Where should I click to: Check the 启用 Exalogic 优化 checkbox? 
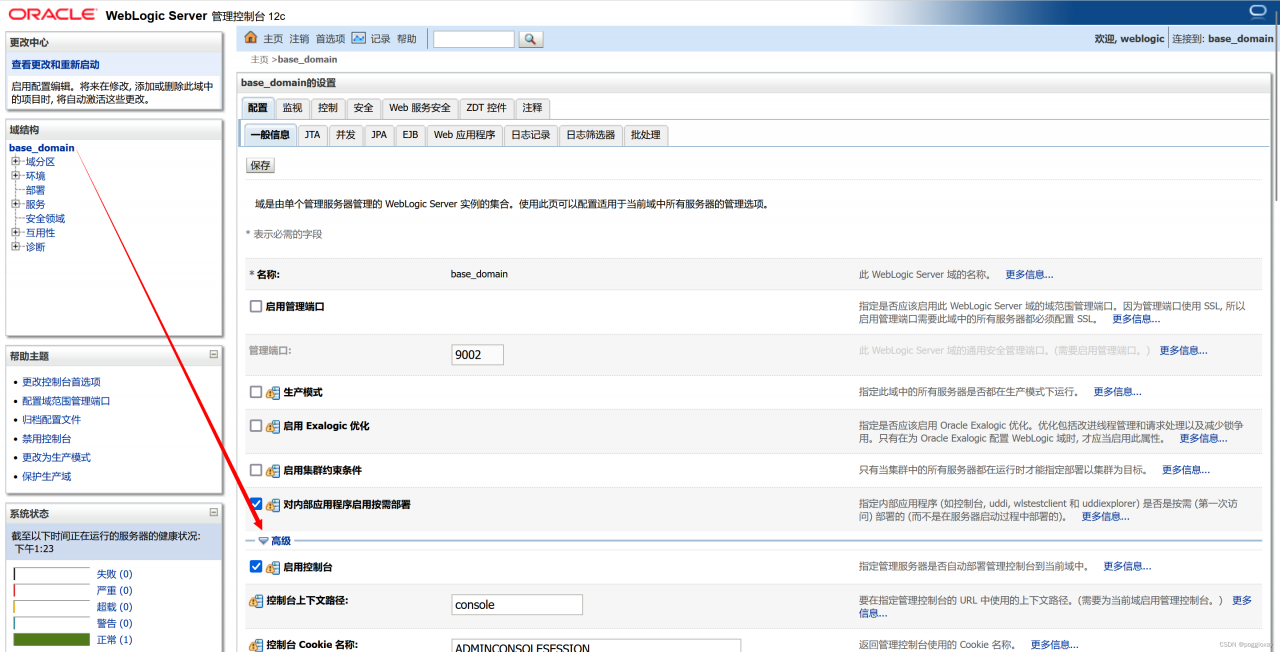(256, 426)
